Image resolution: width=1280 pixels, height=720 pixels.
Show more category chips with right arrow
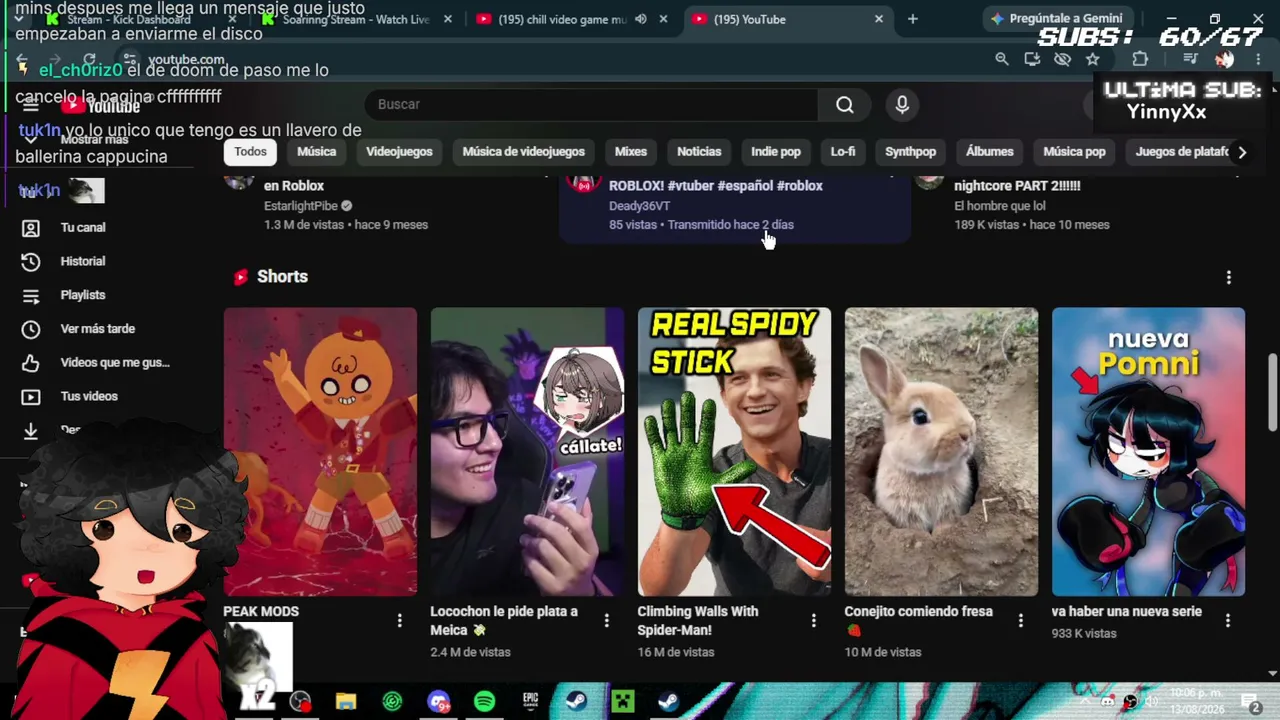click(1242, 152)
